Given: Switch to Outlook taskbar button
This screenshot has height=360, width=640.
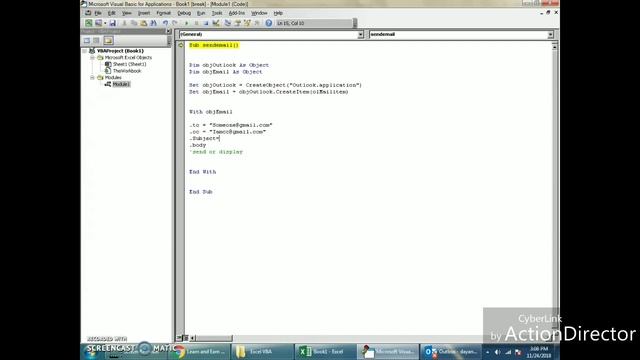Looking at the screenshot, I should pyautogui.click(x=451, y=351).
